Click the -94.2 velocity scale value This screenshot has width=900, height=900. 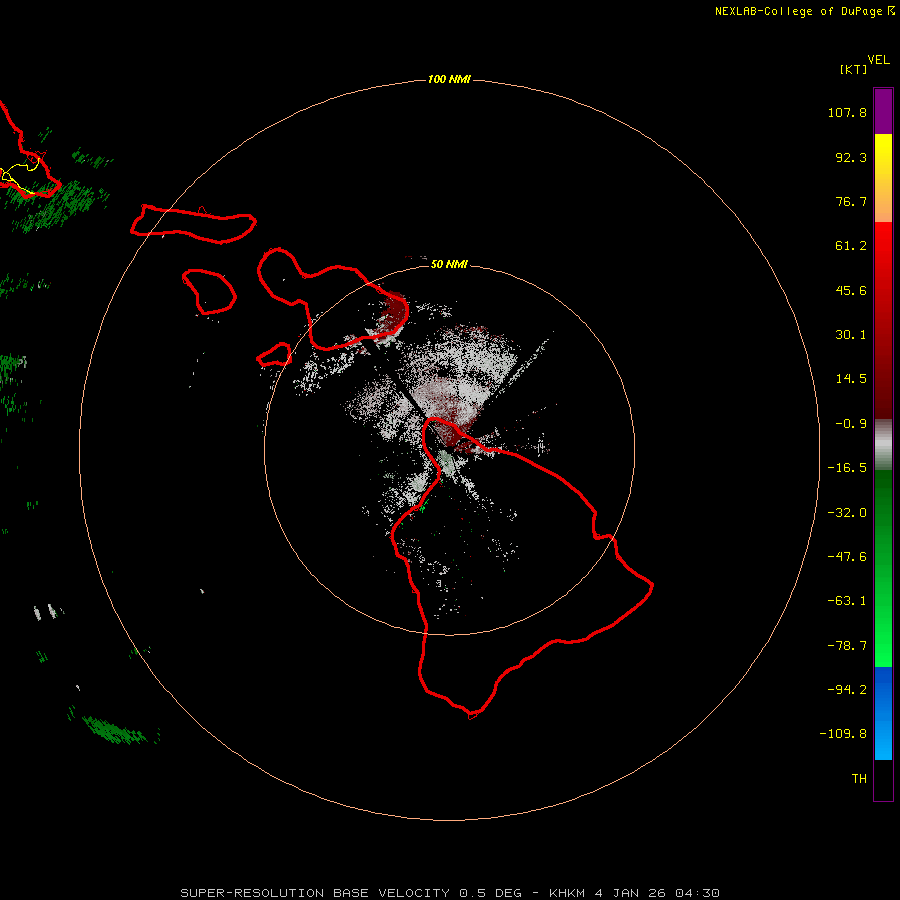pyautogui.click(x=847, y=690)
